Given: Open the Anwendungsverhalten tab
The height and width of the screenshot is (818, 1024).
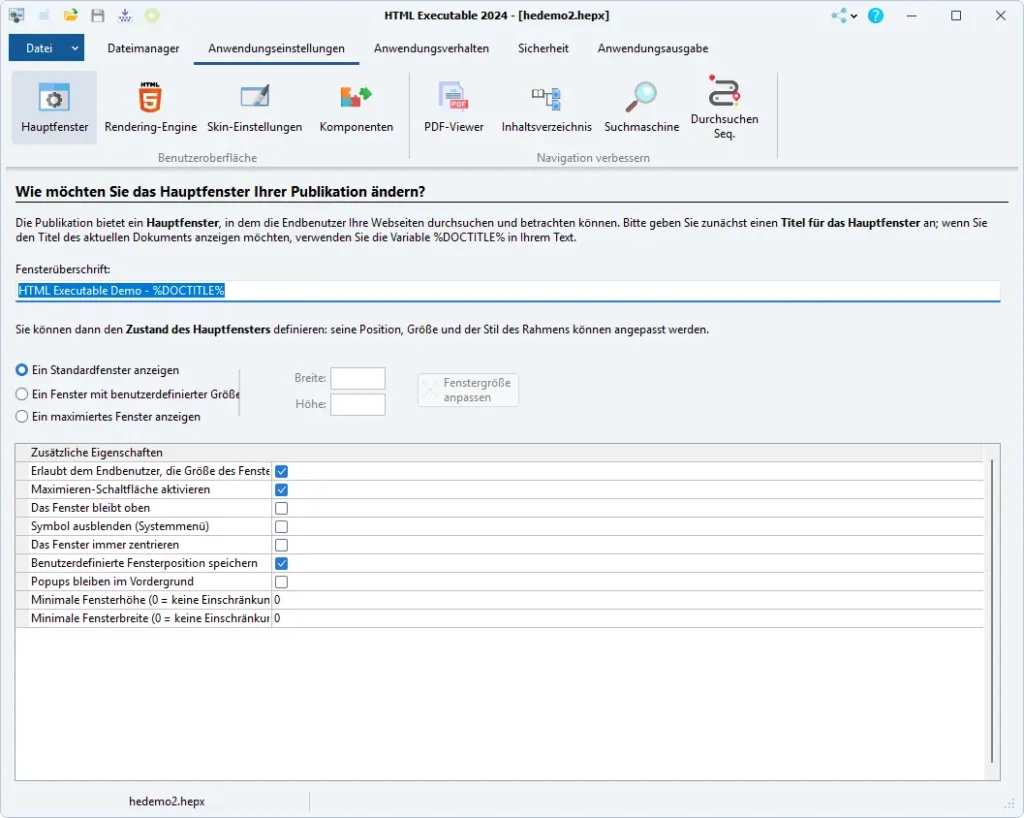Looking at the screenshot, I should coord(431,47).
